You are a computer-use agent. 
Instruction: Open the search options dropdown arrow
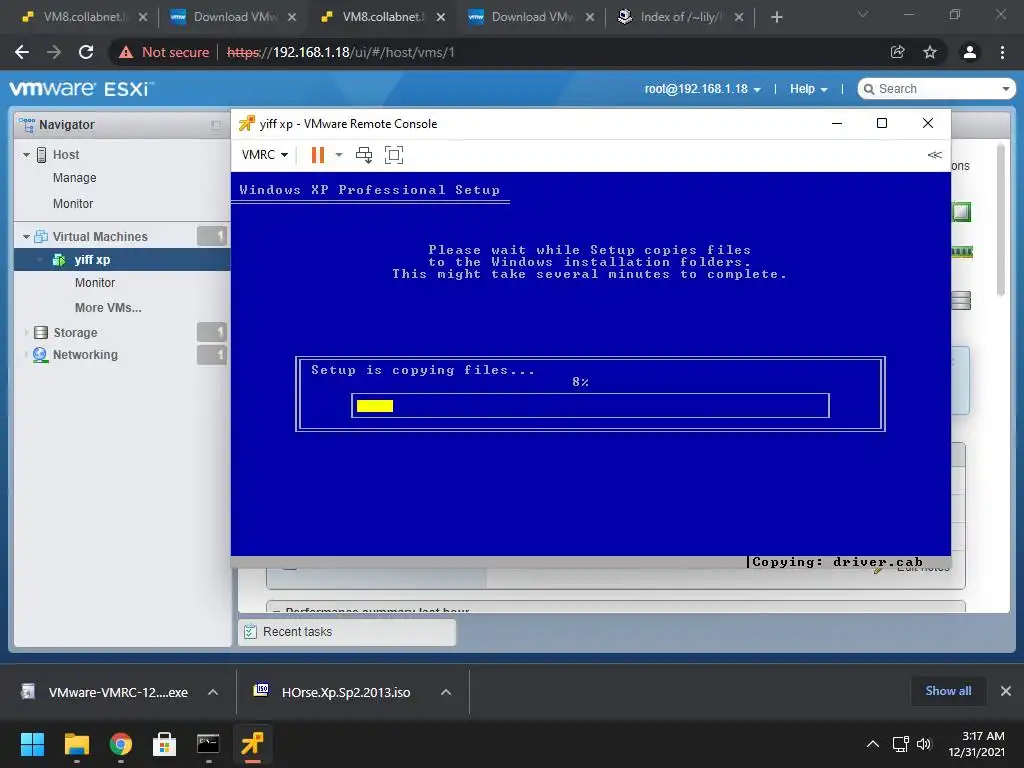[x=1006, y=89]
